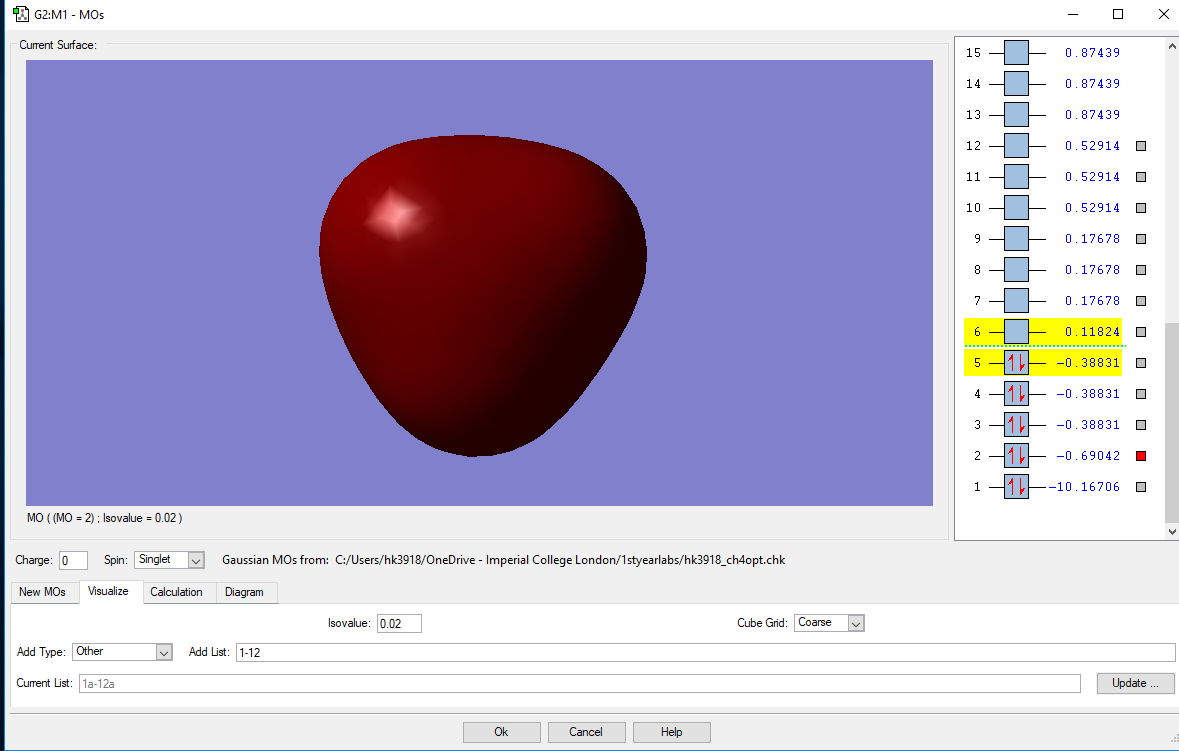Click the orbital box for MO 9

pos(1016,238)
